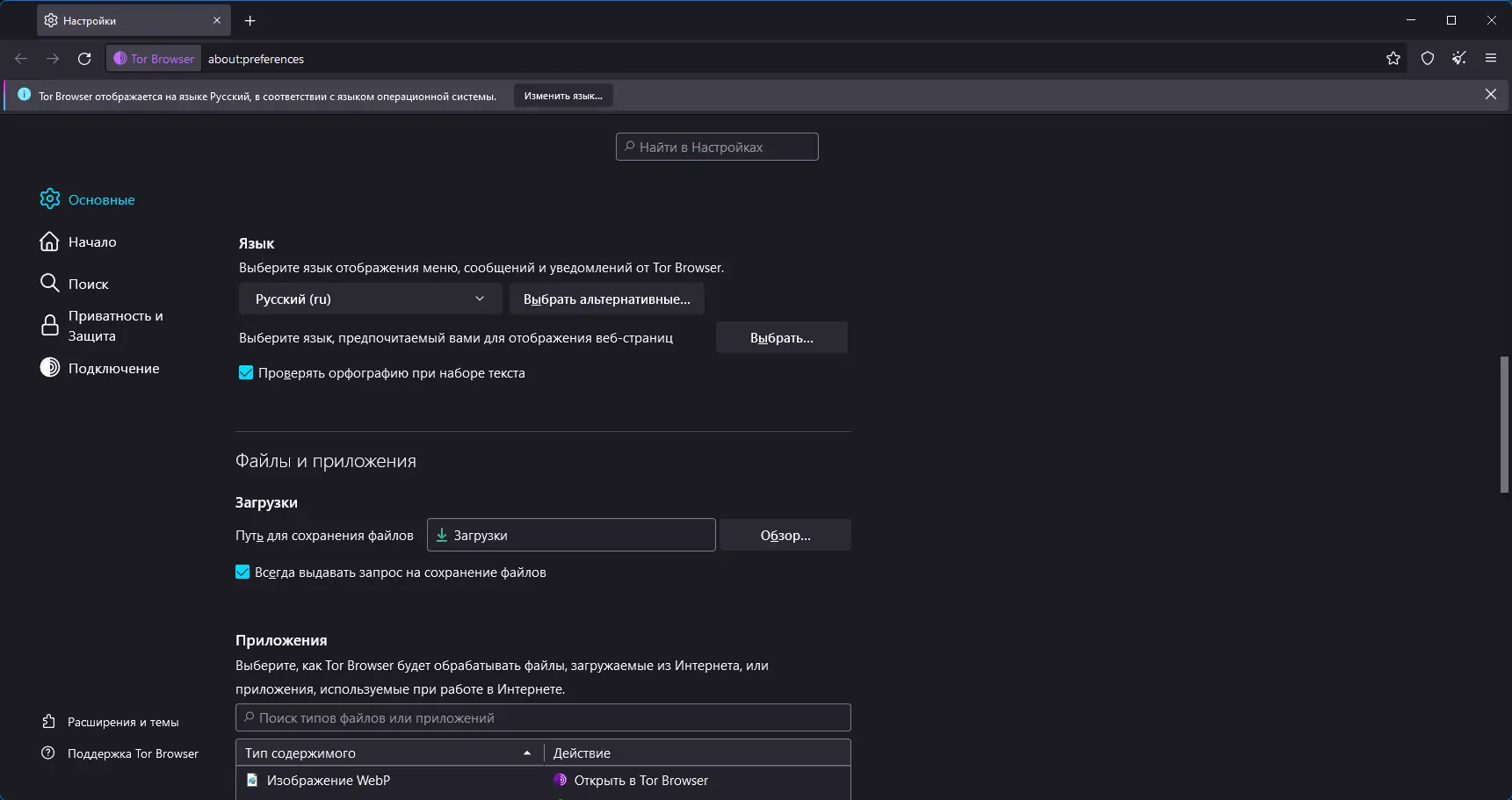Viewport: 1512px width, 800px height.
Task: Open Расширения и темы
Action: [x=111, y=722]
